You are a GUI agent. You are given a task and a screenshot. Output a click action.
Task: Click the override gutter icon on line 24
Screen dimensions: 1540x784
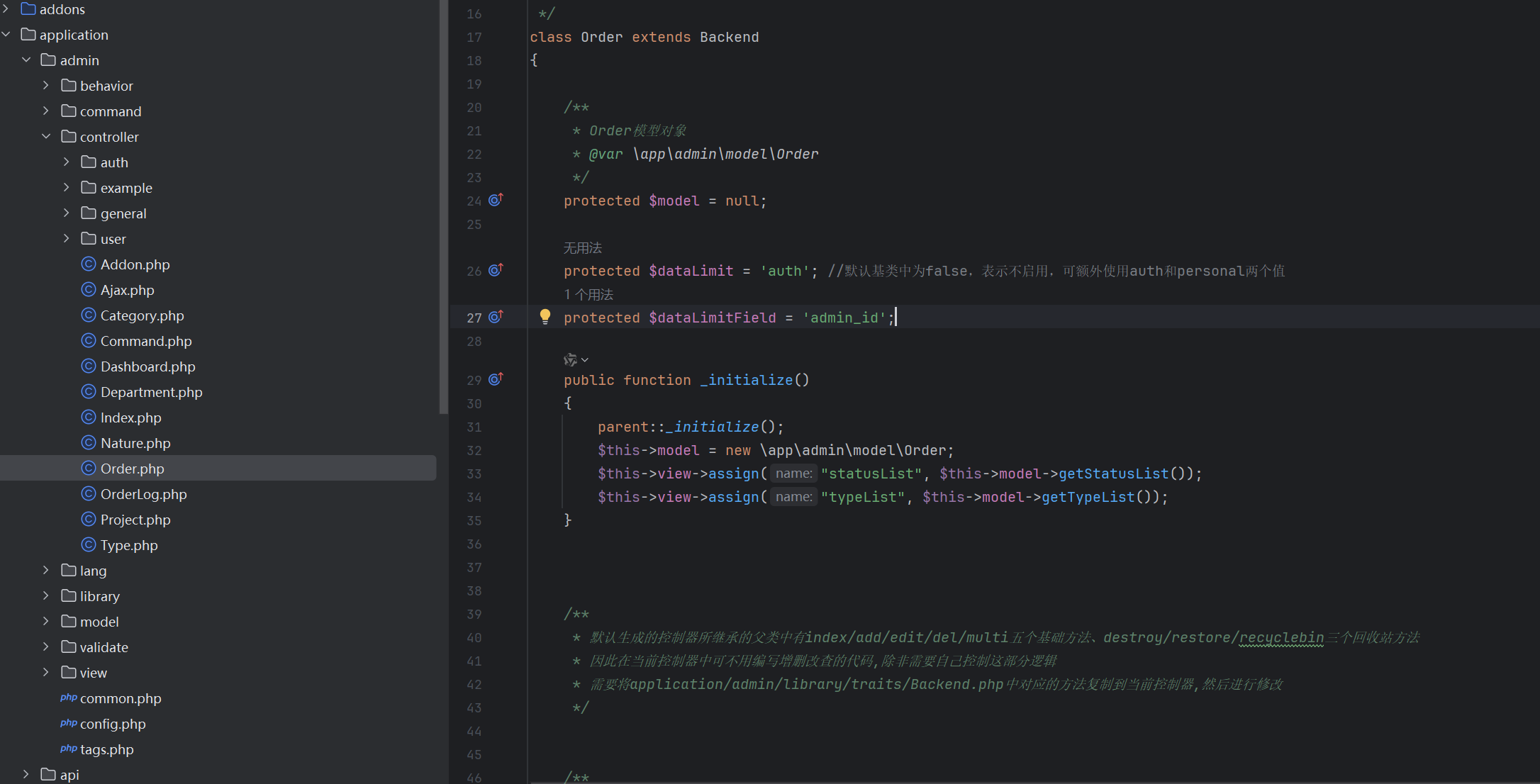coord(496,200)
